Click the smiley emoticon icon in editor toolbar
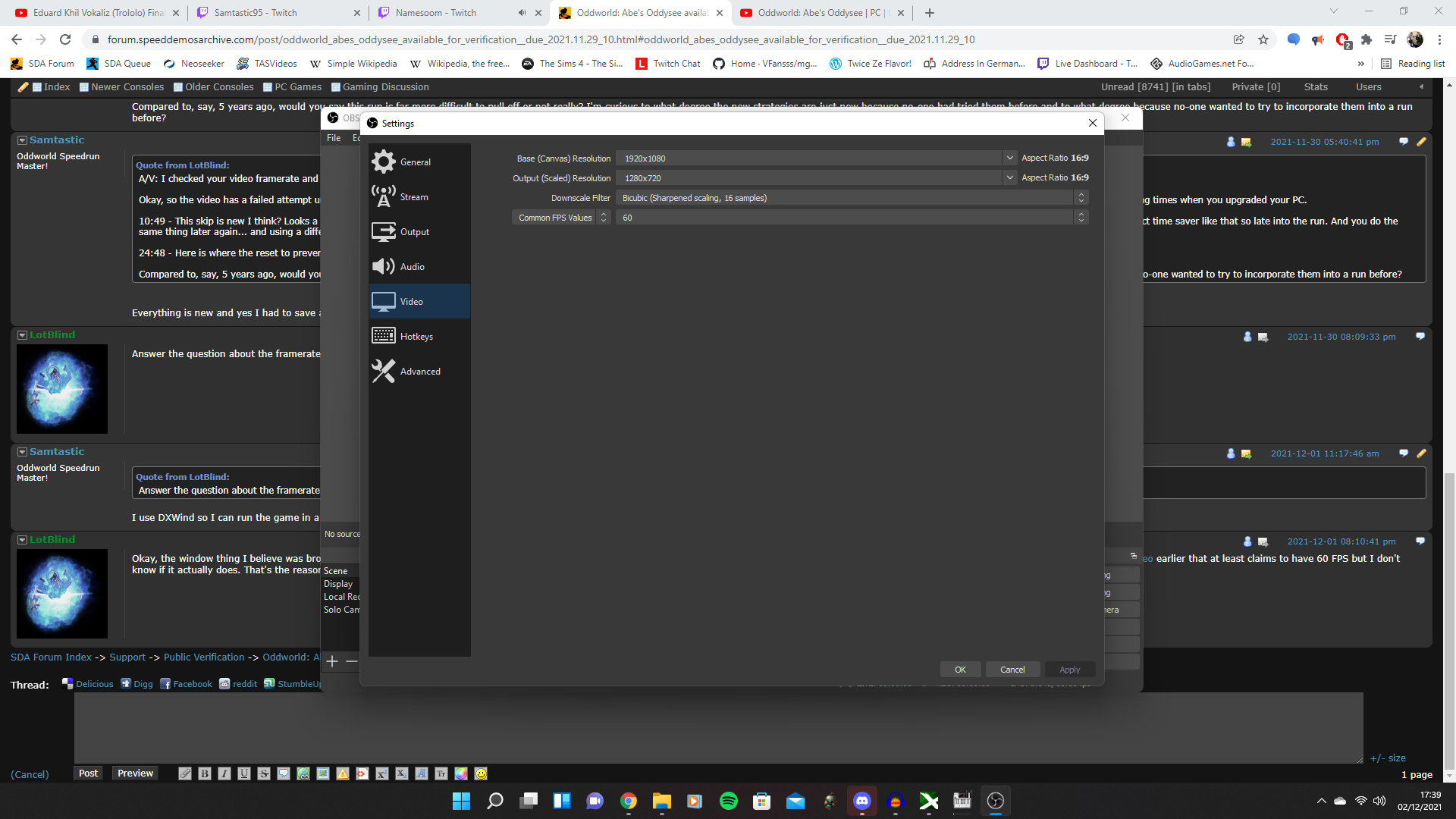The height and width of the screenshot is (819, 1456). coord(481,773)
